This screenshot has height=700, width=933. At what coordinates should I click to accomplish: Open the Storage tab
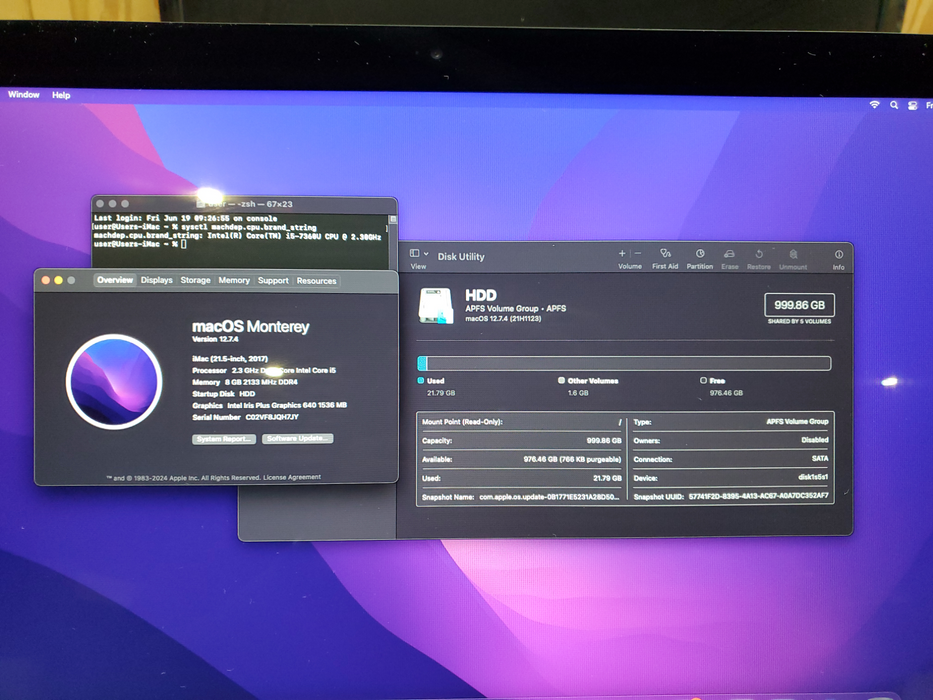click(x=195, y=280)
